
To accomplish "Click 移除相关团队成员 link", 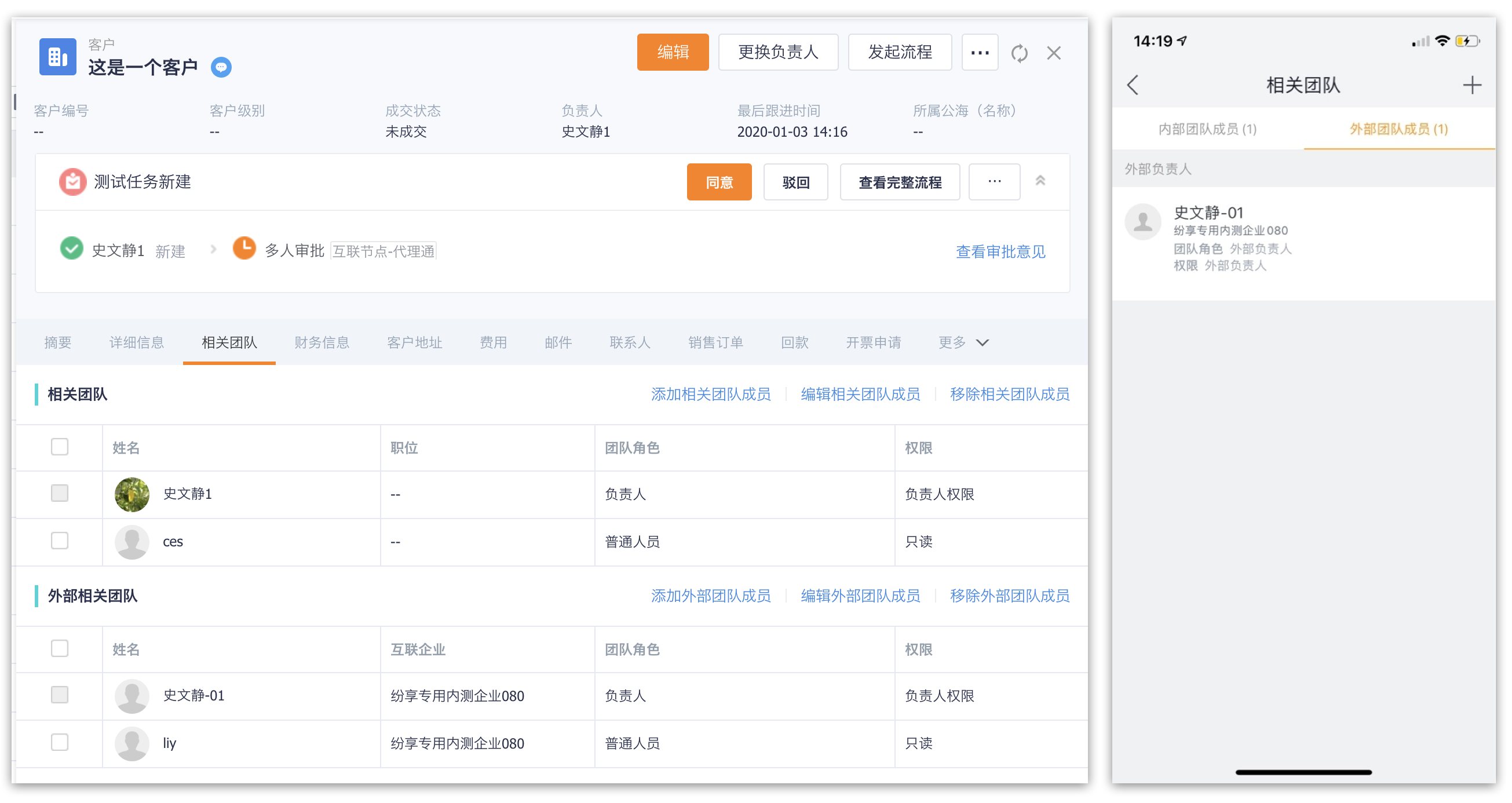I will [x=1010, y=395].
